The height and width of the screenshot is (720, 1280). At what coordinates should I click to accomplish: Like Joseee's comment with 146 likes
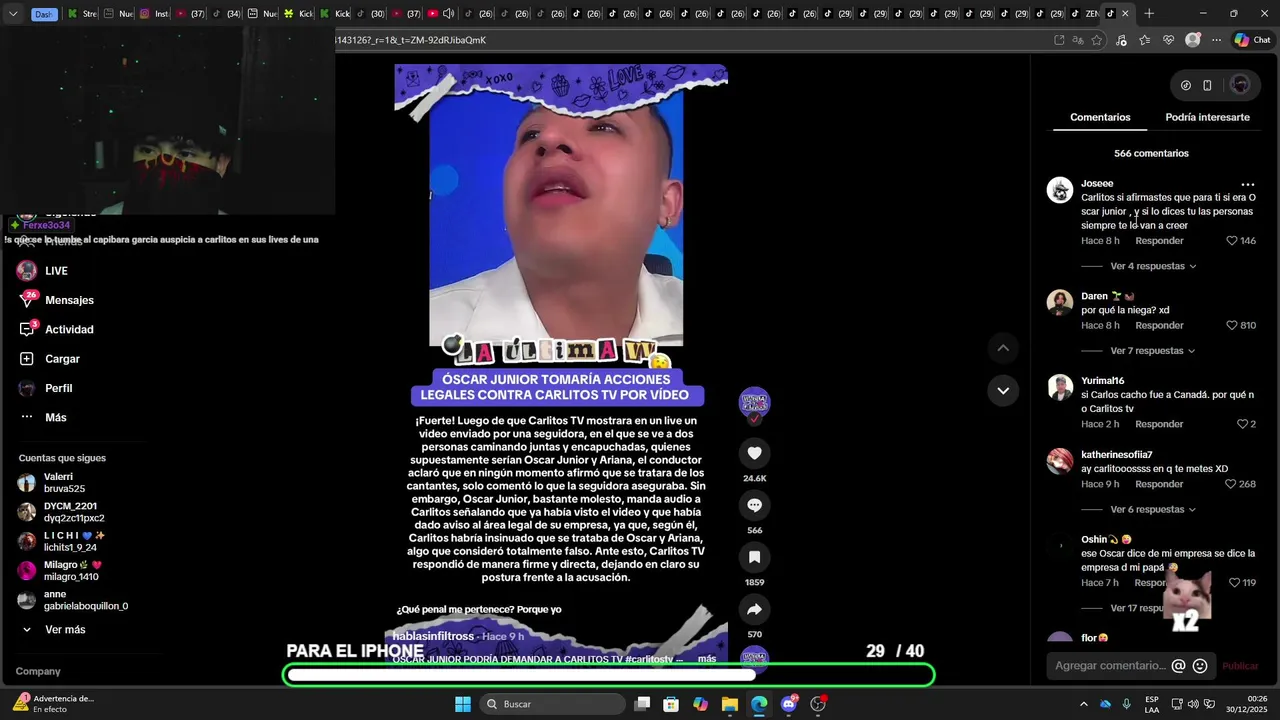[x=1232, y=241]
